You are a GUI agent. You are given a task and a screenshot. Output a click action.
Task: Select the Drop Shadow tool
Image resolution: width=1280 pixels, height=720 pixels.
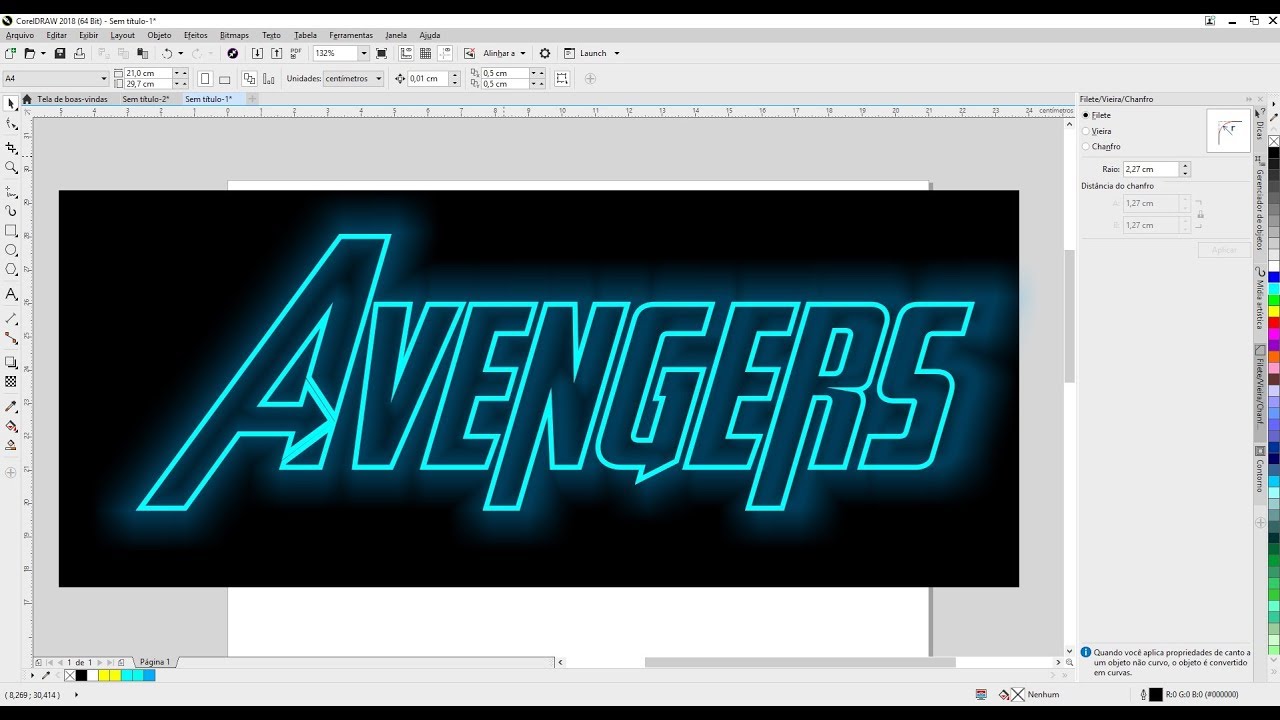tap(11, 362)
